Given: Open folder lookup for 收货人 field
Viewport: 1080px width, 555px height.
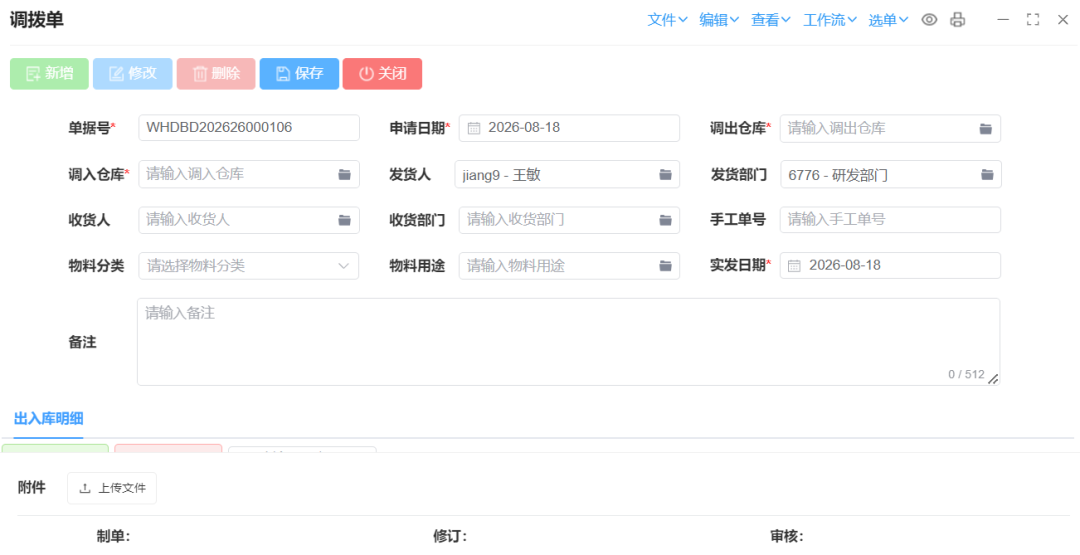Looking at the screenshot, I should tap(344, 220).
